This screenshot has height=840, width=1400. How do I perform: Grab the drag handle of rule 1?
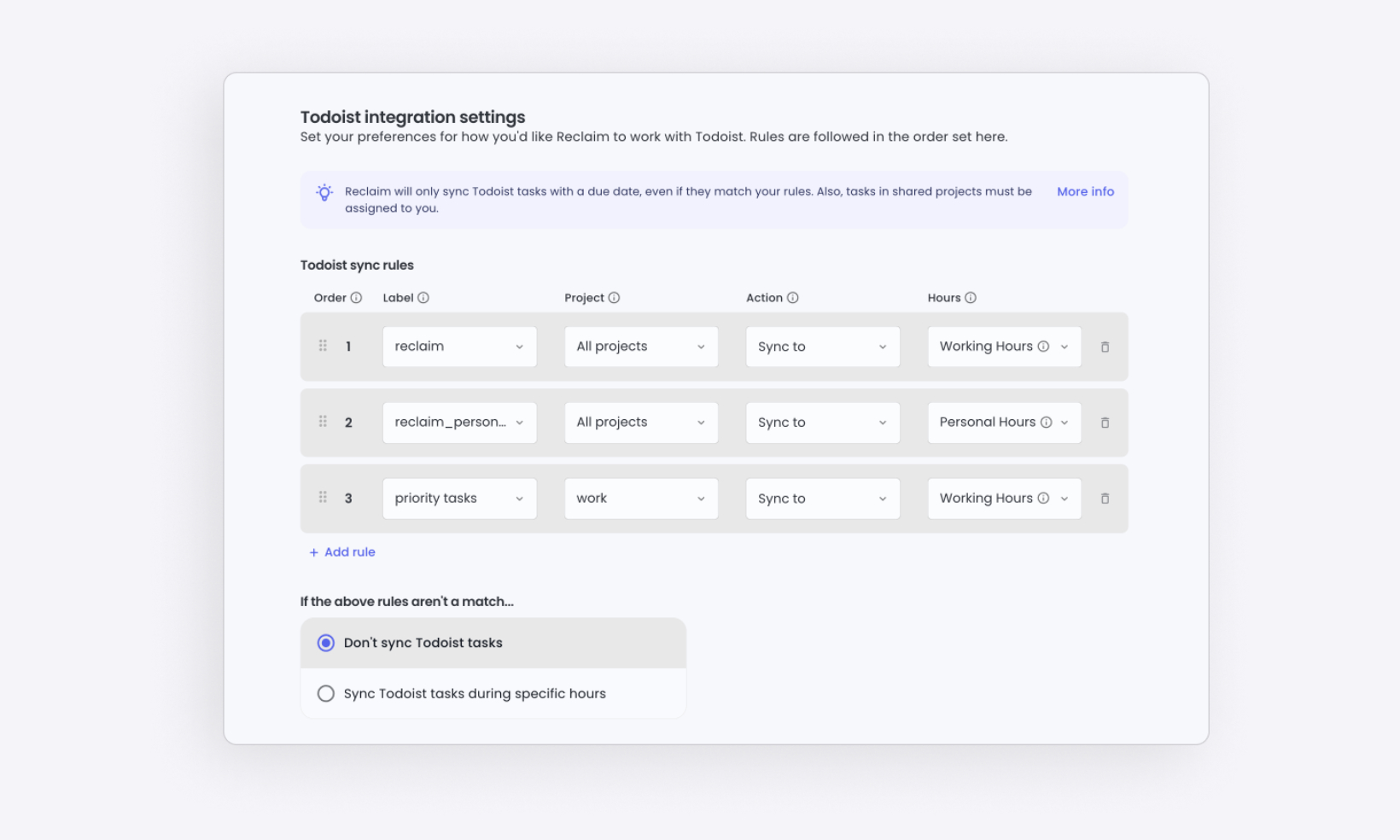323,346
